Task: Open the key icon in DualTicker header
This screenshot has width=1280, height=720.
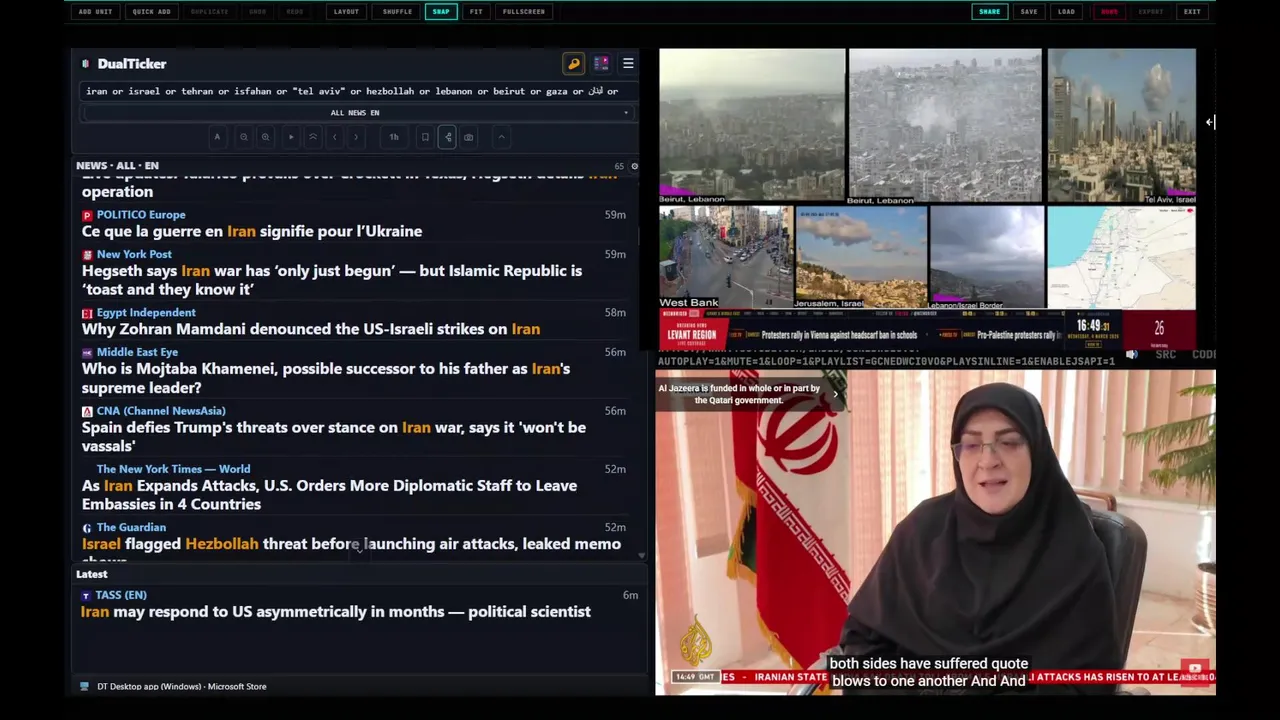Action: click(x=574, y=64)
